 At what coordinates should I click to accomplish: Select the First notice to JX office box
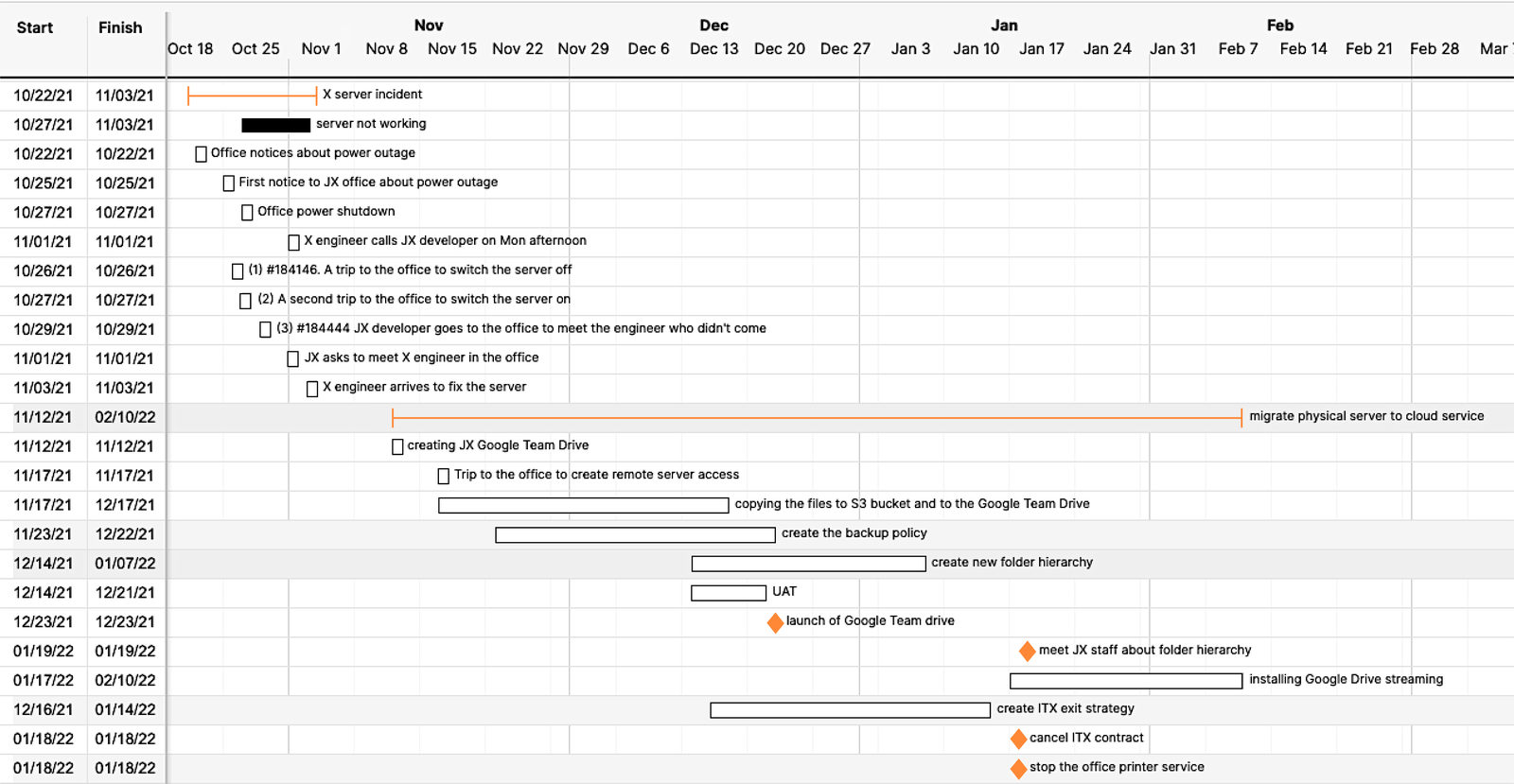click(x=228, y=183)
